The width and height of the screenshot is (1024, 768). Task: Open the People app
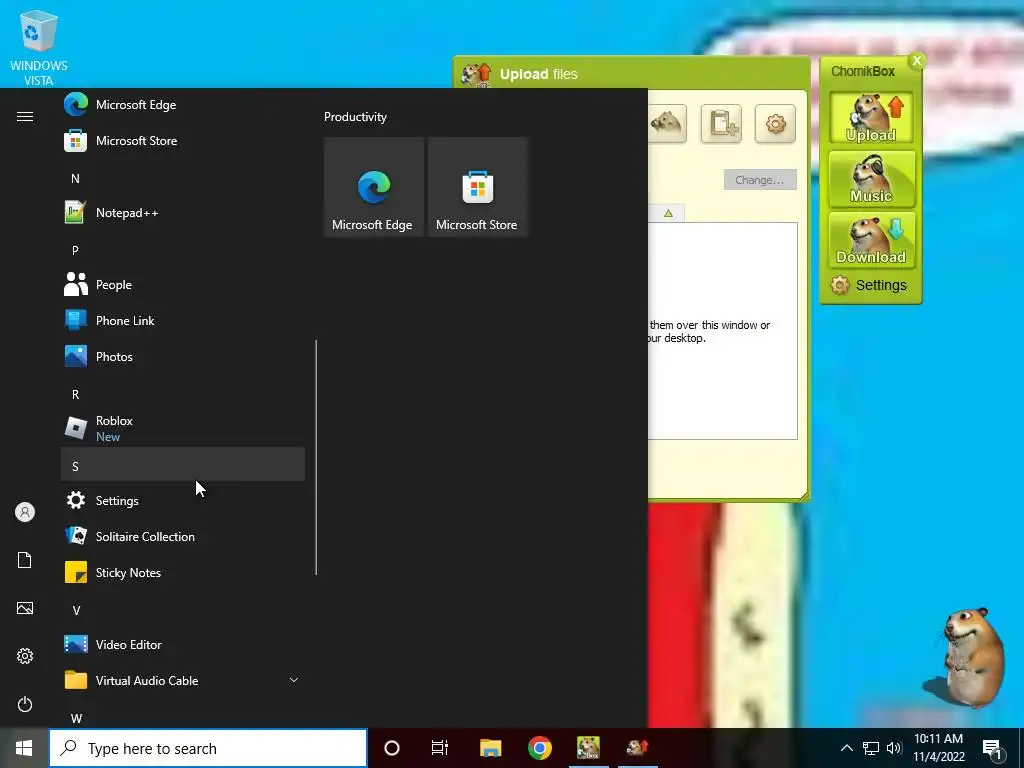point(183,285)
